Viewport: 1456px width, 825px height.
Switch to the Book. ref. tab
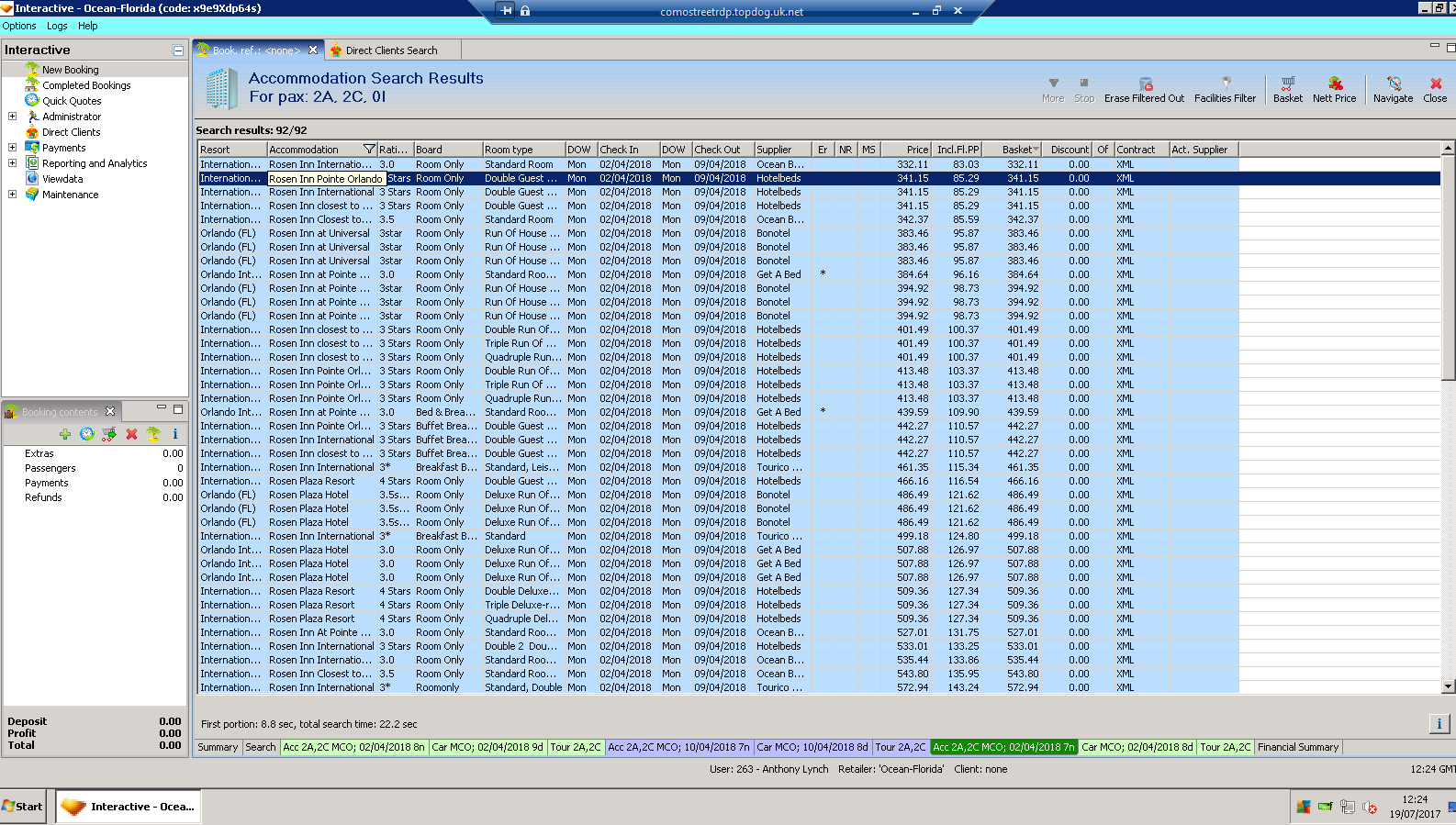coord(256,50)
